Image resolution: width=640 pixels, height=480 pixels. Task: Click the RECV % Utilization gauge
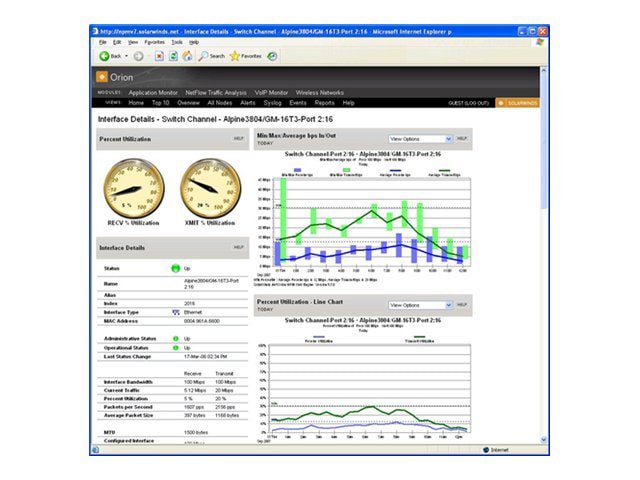(x=134, y=189)
